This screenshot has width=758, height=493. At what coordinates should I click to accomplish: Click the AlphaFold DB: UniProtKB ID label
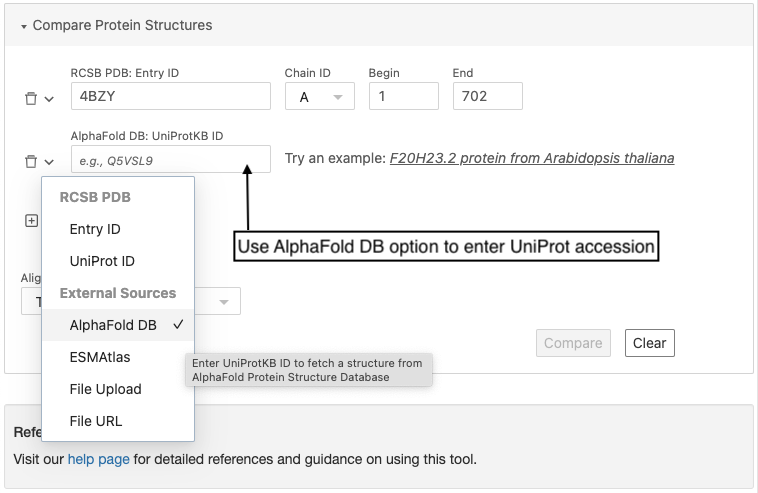pos(147,136)
